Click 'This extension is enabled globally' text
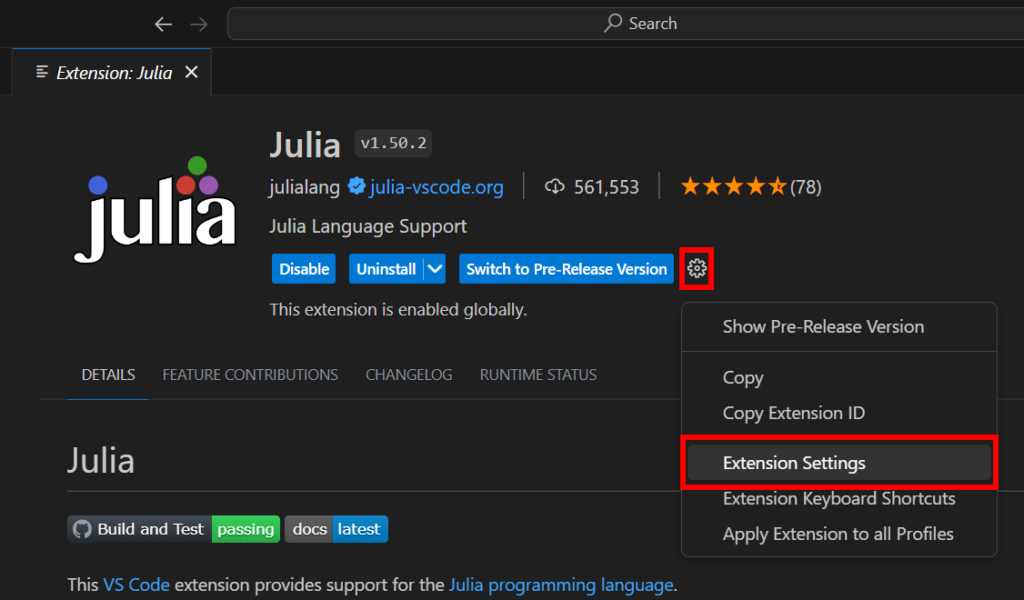The height and width of the screenshot is (600, 1024). [398, 309]
